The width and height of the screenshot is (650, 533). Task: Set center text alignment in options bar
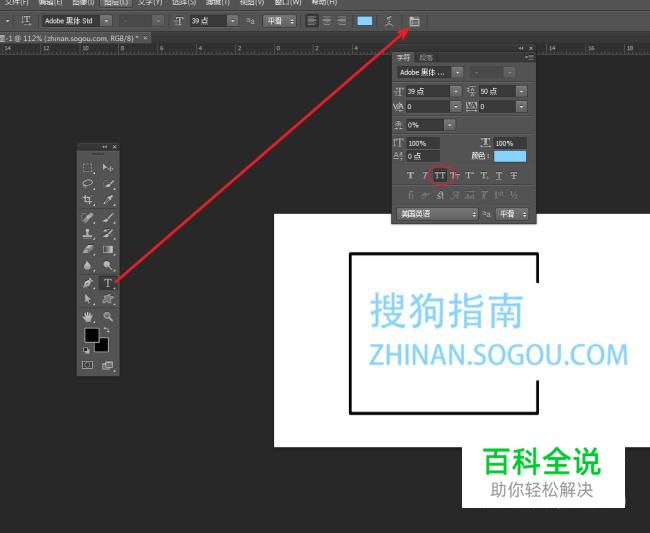[327, 21]
